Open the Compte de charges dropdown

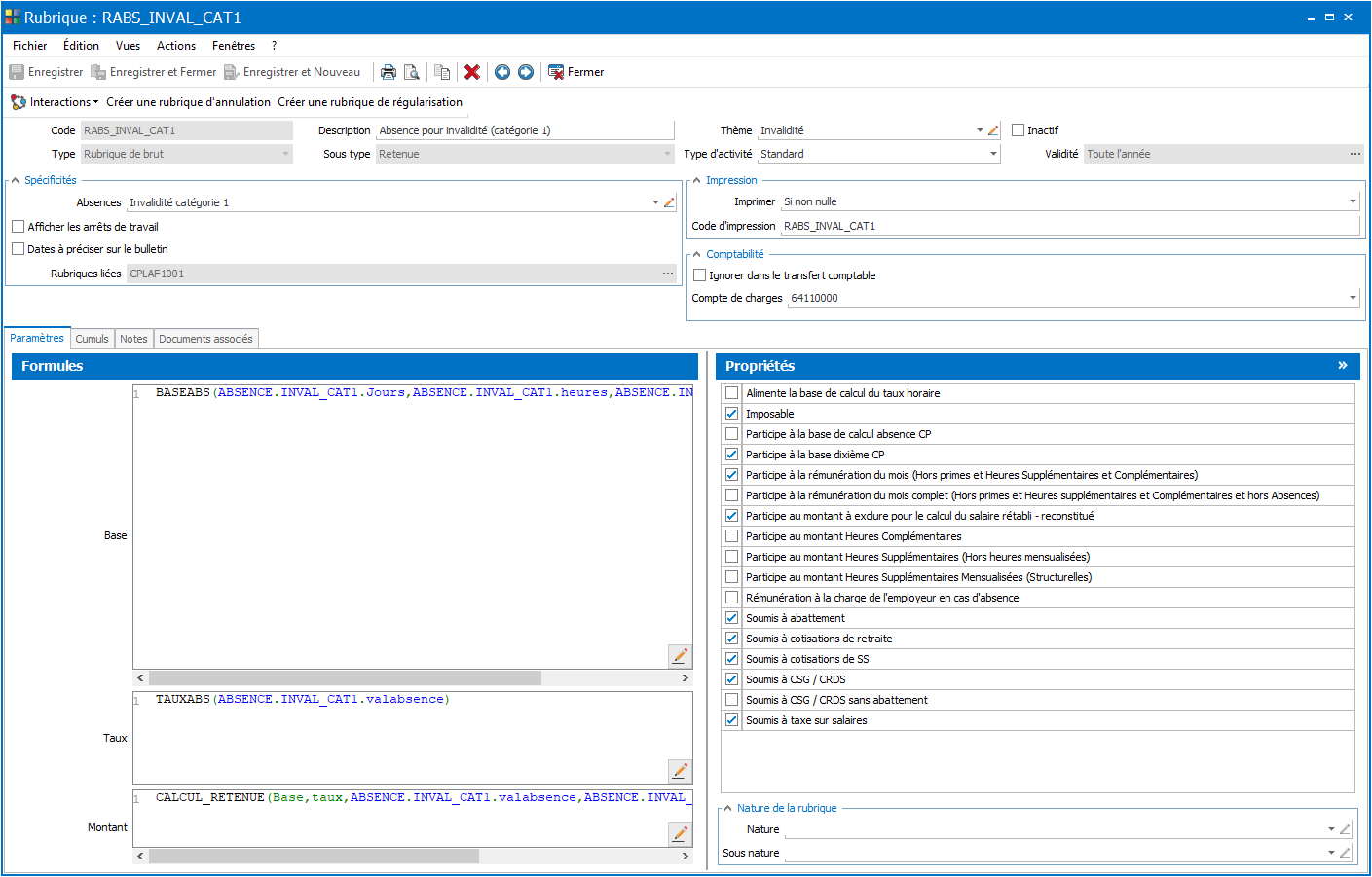coord(1353,298)
